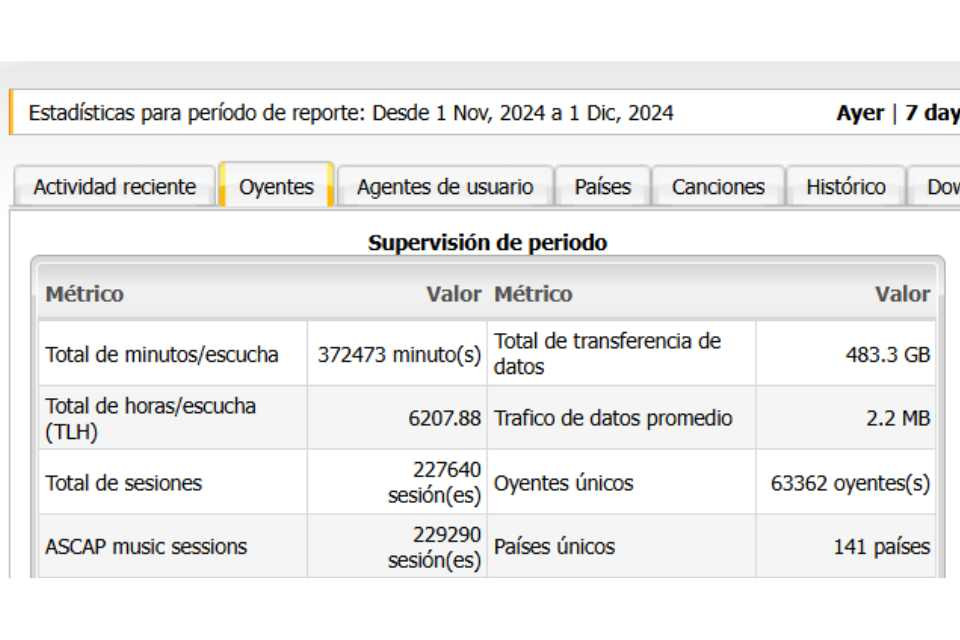The image size is (960, 640).
Task: Click the left Métrico column header
Action: pyautogui.click(x=84, y=294)
